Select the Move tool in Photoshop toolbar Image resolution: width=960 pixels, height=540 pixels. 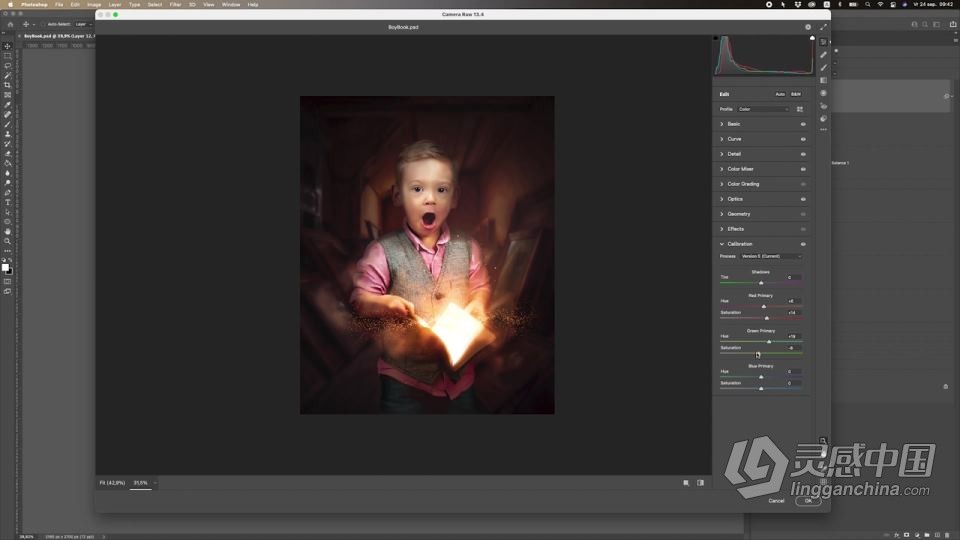click(x=7, y=46)
